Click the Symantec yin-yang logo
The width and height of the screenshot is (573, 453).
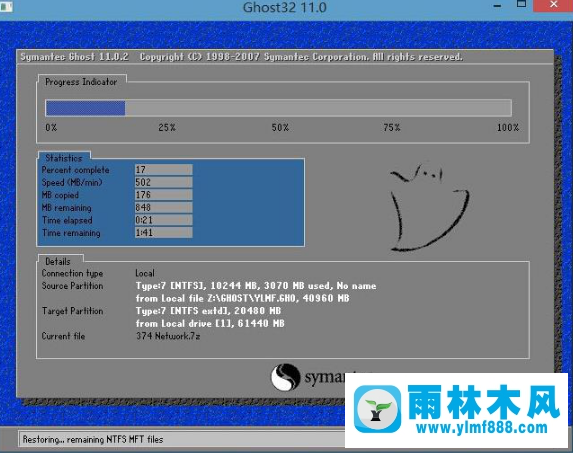(284, 377)
